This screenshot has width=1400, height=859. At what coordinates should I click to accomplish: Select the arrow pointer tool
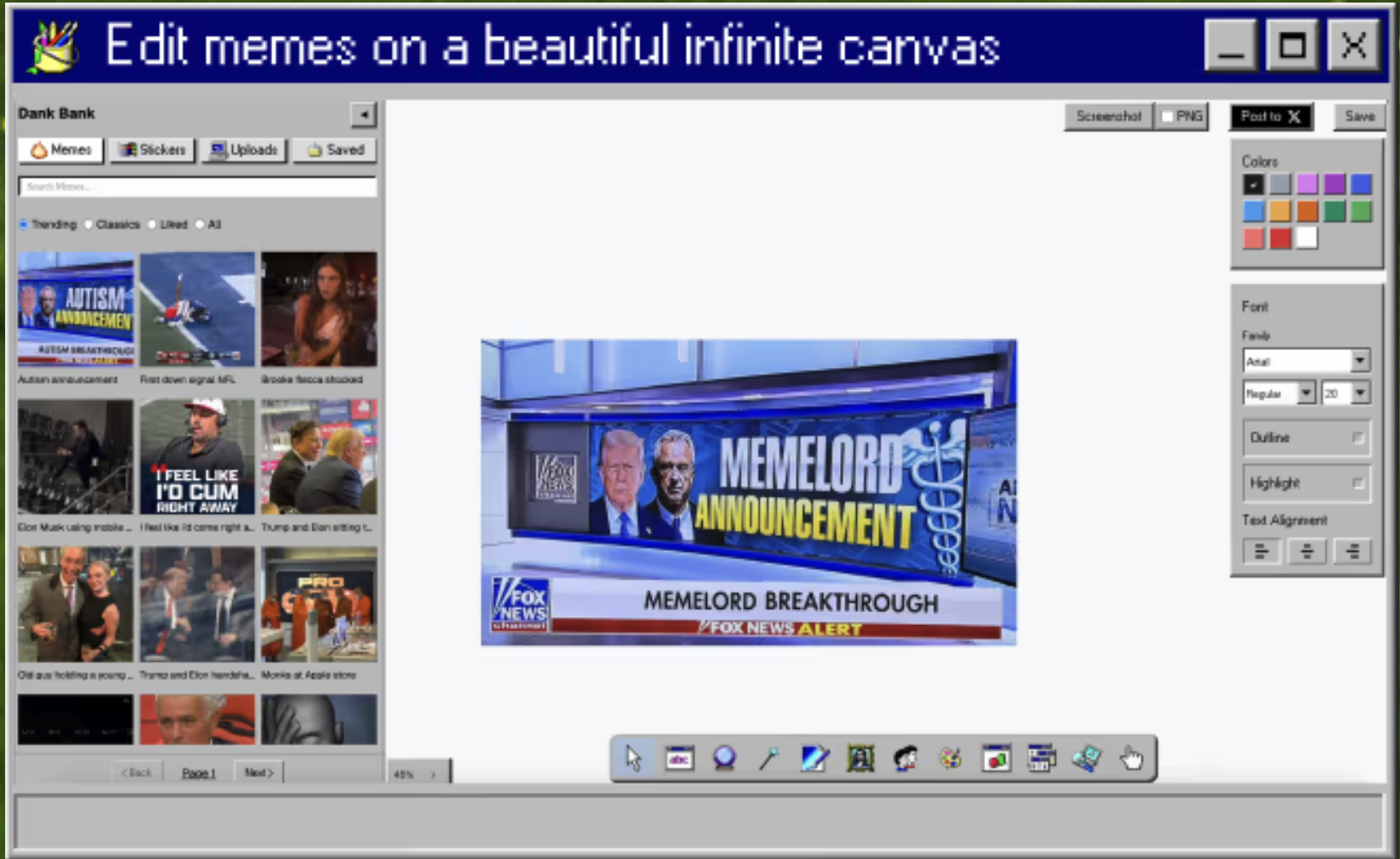pyautogui.click(x=633, y=758)
